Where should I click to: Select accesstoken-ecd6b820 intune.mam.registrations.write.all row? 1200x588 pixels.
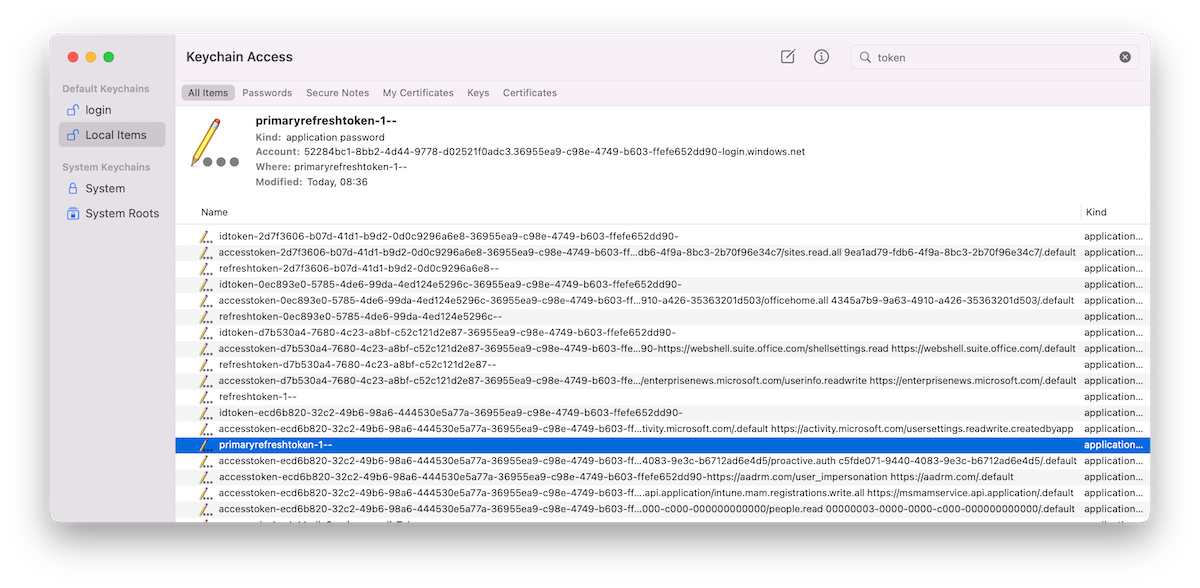click(662, 493)
